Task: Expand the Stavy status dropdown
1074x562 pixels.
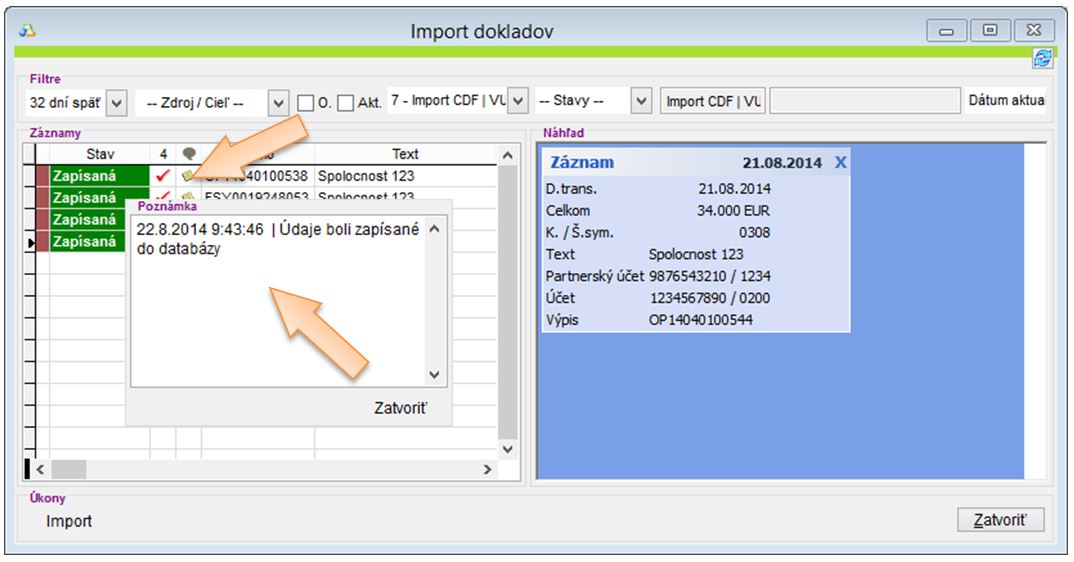Action: pos(642,102)
